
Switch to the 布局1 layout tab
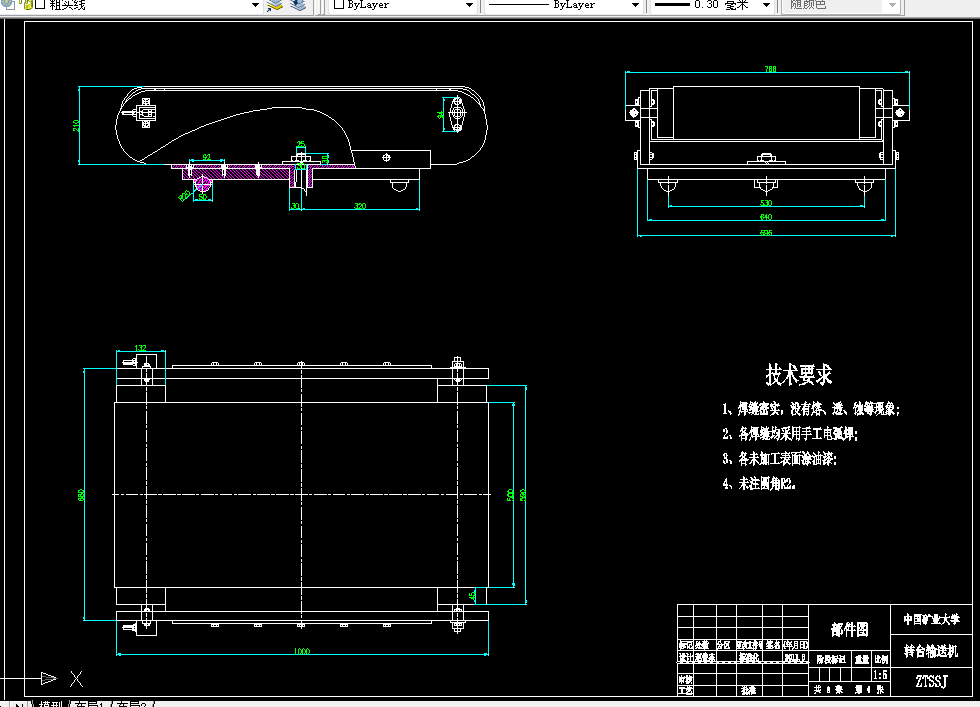[89, 704]
